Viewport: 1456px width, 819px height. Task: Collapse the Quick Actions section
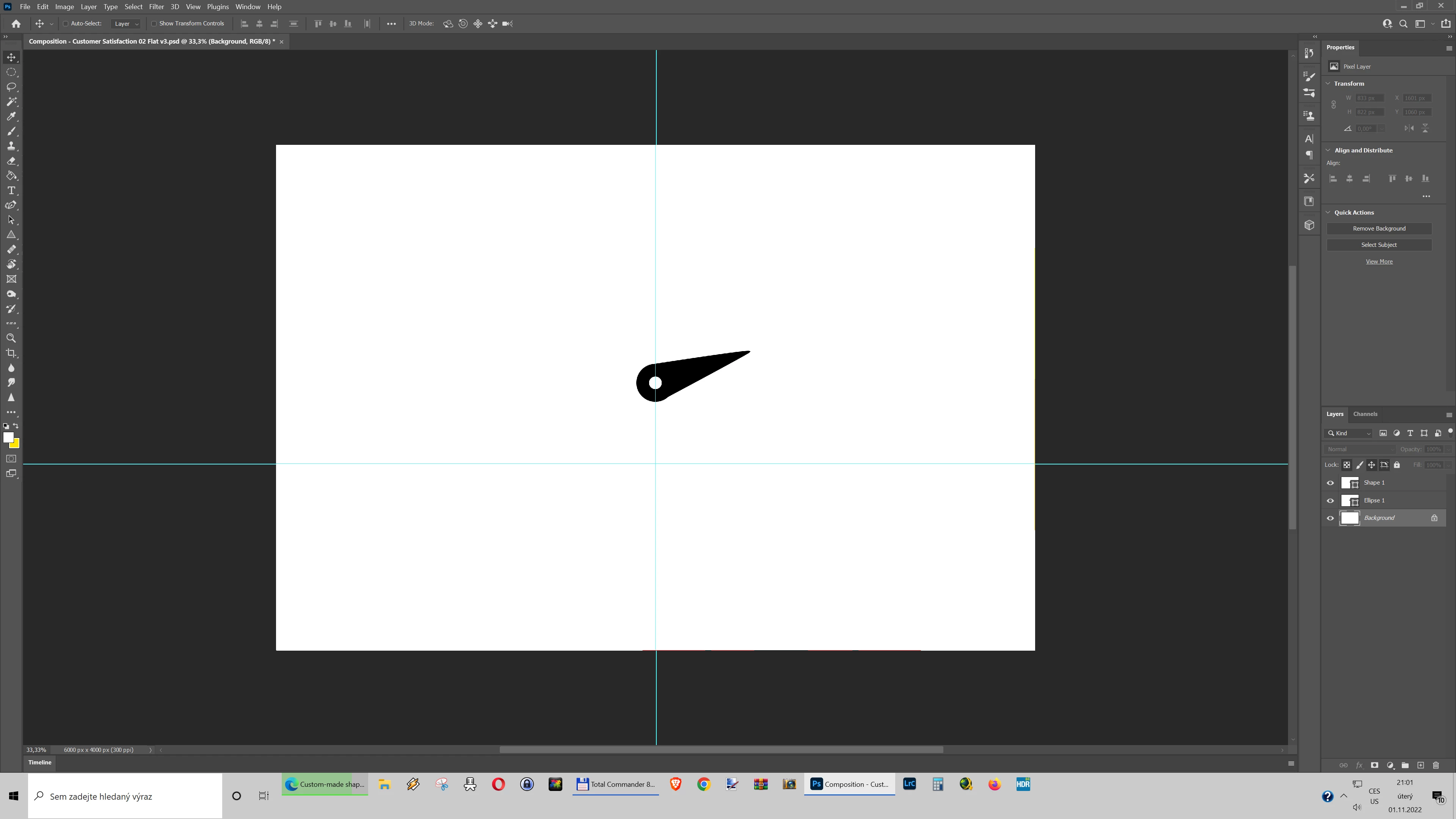coord(1328,212)
